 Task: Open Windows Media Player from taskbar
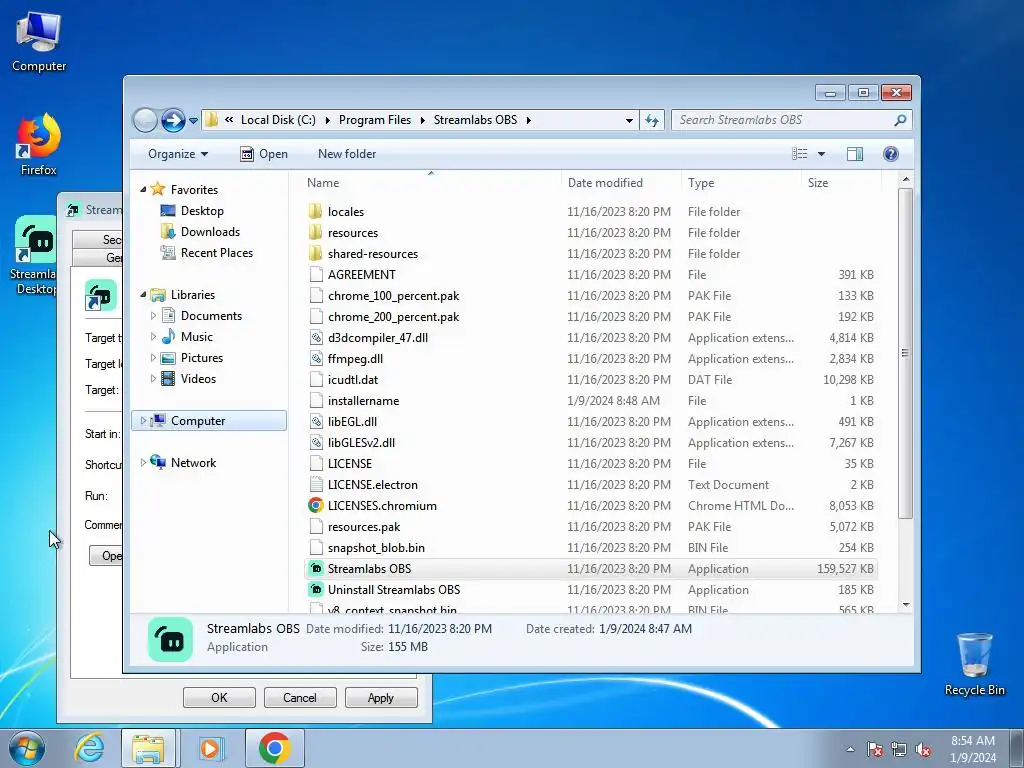210,748
